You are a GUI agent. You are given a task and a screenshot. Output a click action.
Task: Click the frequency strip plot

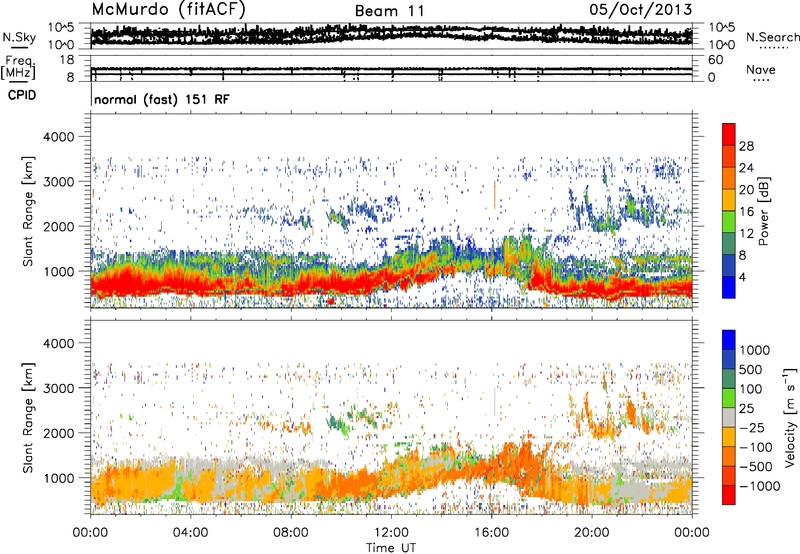pyautogui.click(x=391, y=68)
